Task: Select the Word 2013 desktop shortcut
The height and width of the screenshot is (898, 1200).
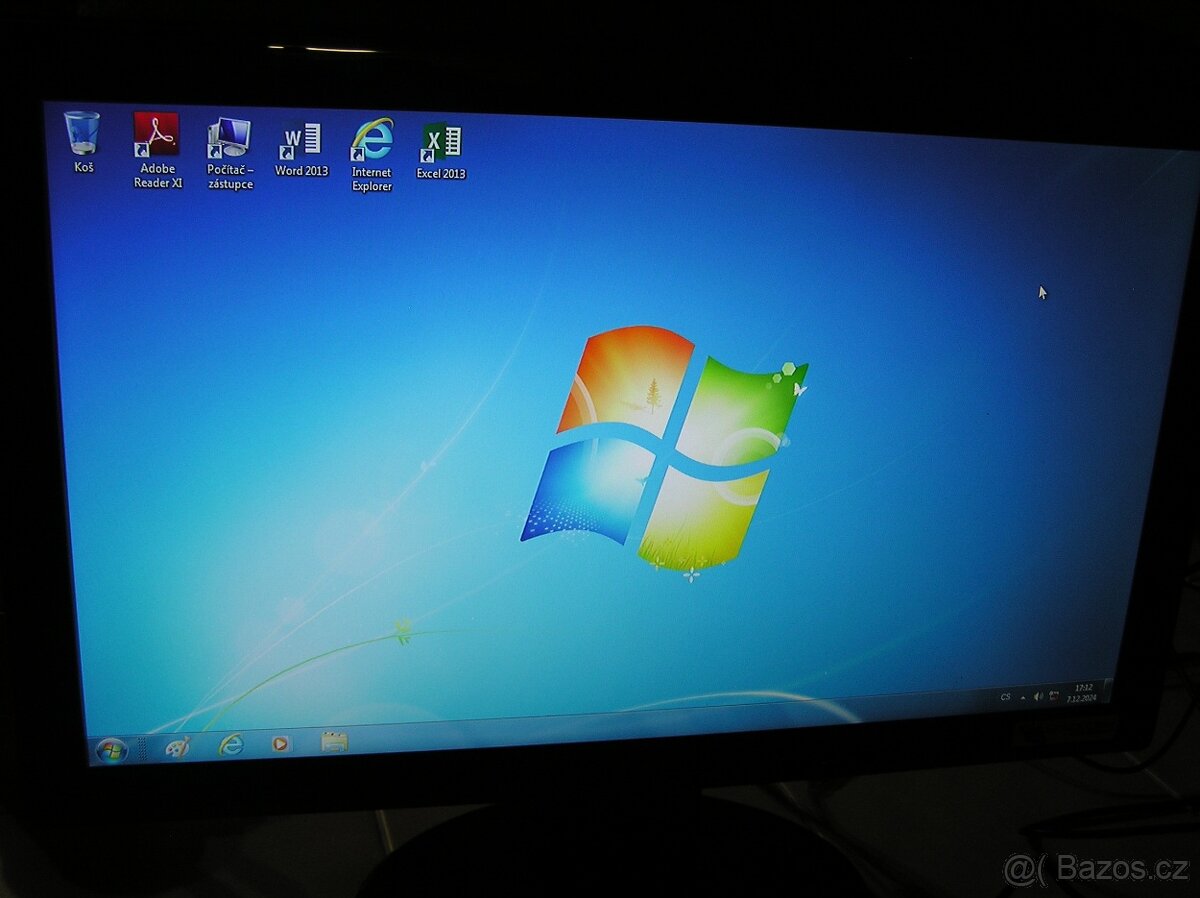Action: point(301,150)
